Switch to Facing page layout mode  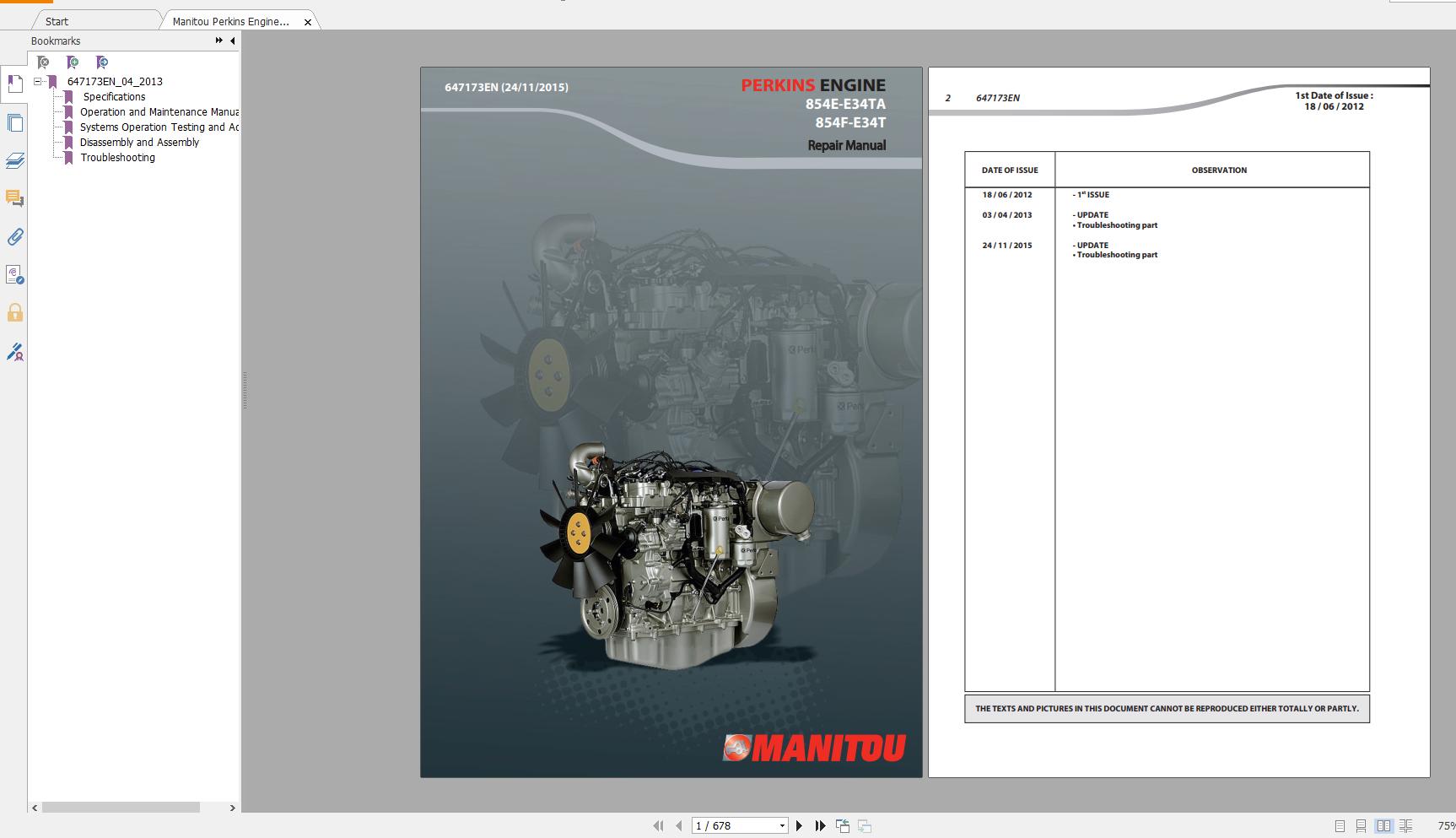point(1383,825)
